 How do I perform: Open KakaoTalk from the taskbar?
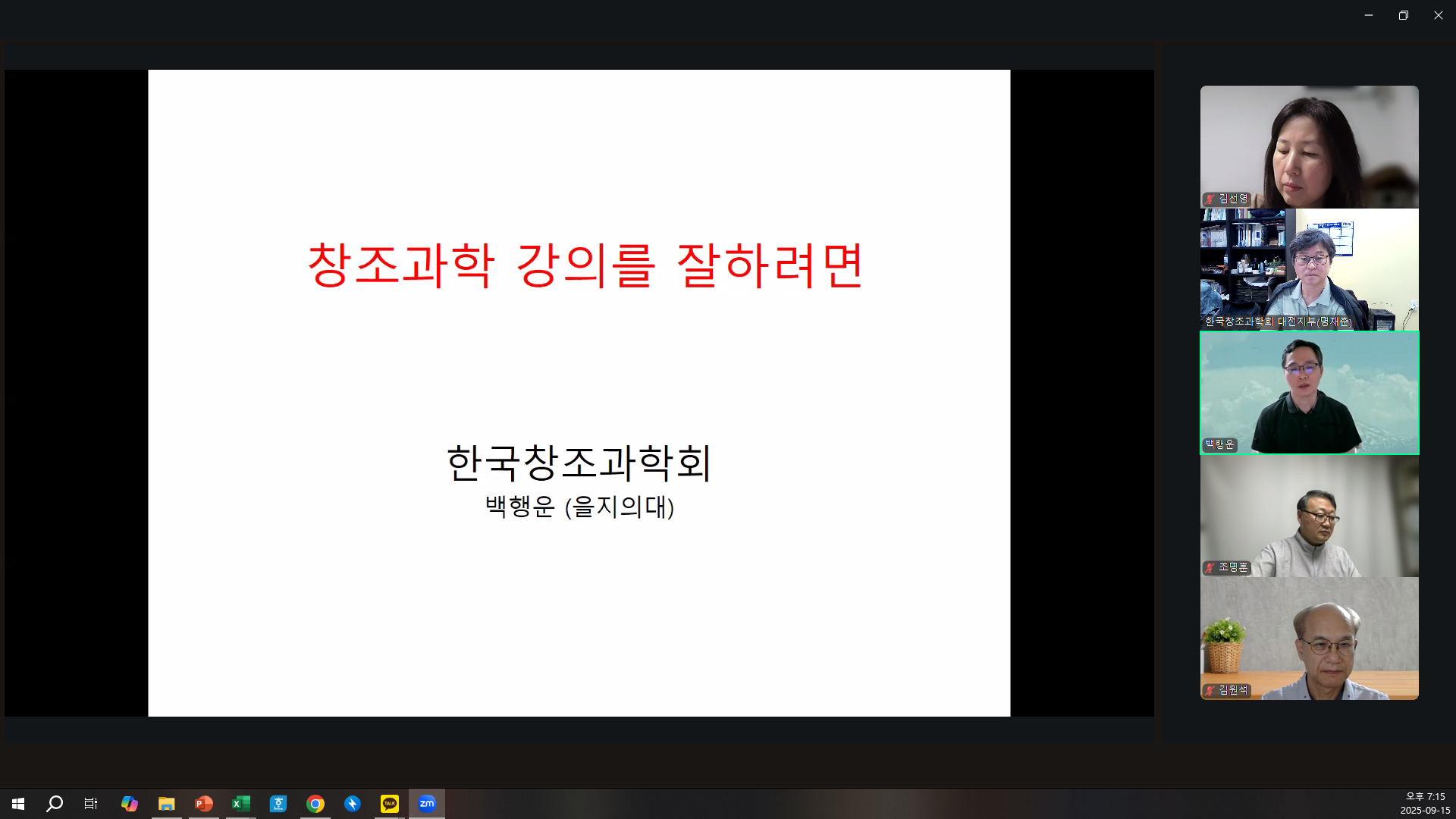click(x=389, y=803)
